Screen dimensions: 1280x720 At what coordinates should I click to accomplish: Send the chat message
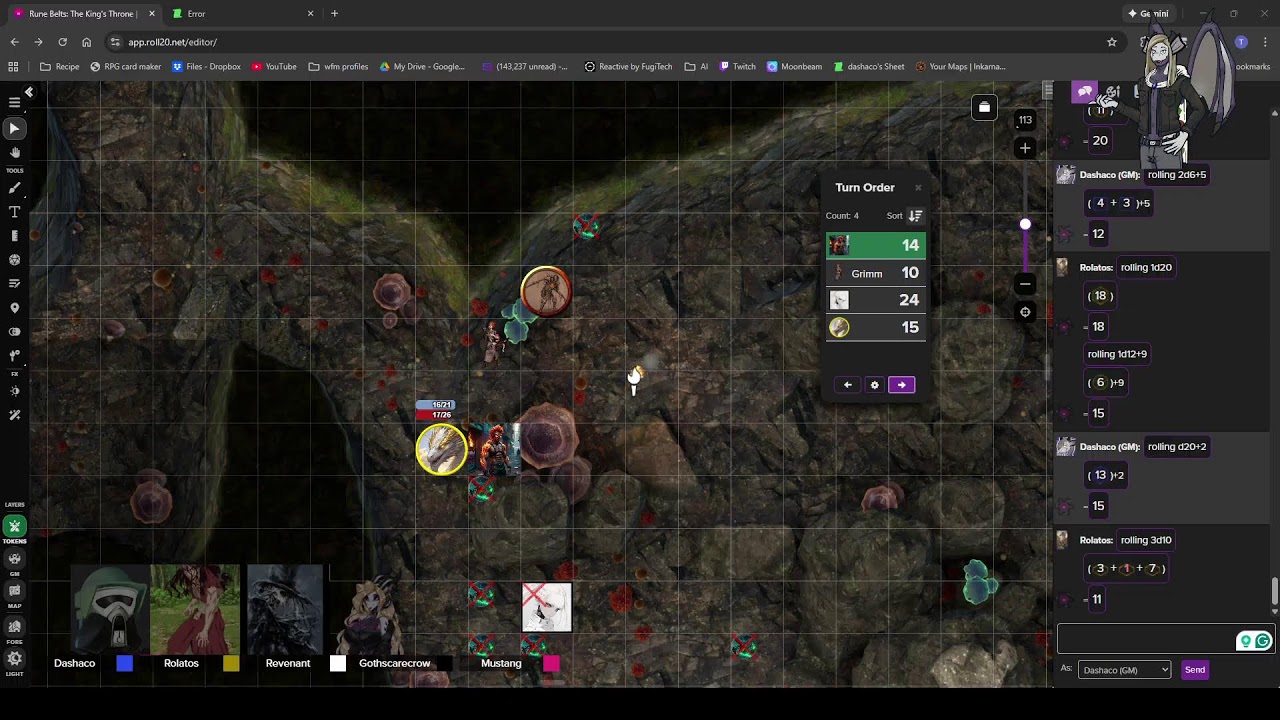(1195, 670)
